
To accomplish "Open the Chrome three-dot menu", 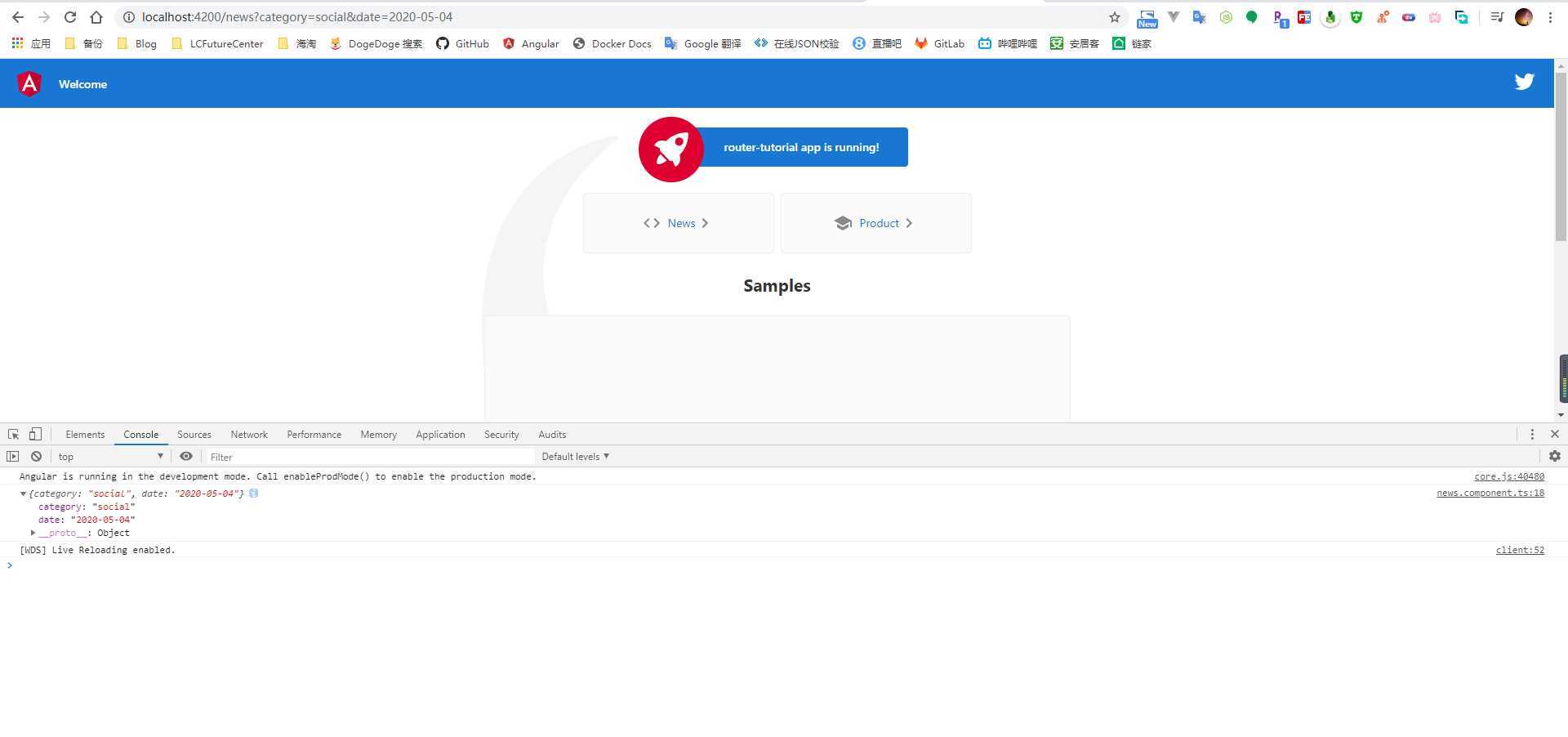I will (x=1550, y=17).
